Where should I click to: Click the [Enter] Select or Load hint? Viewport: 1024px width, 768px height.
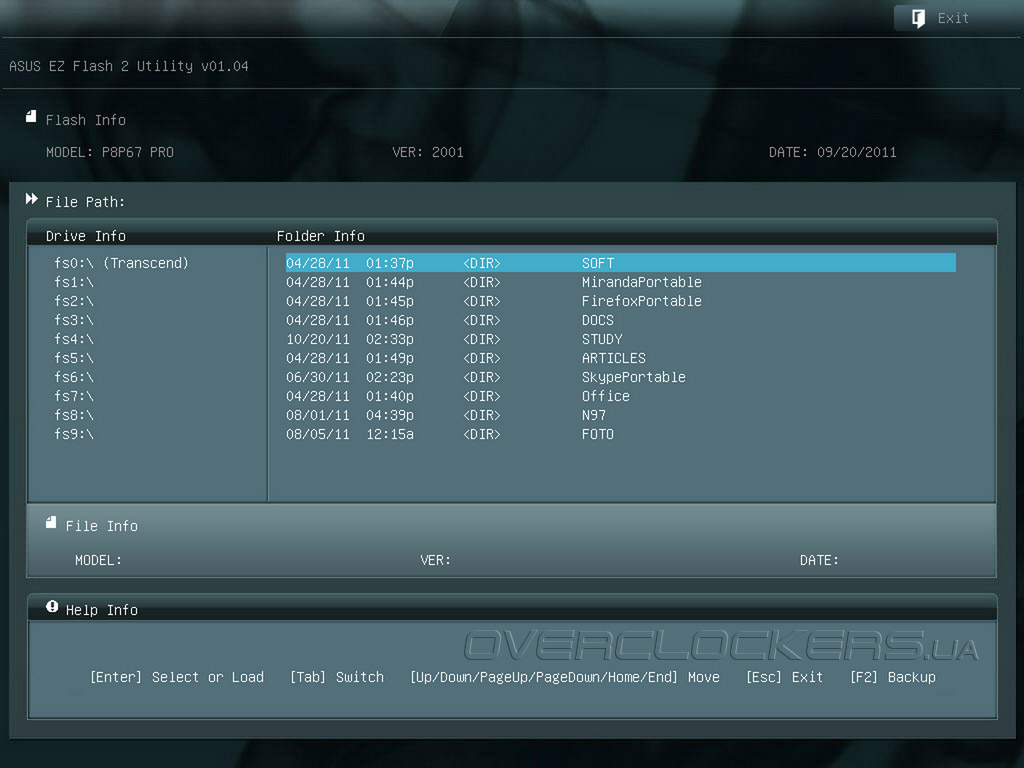(x=177, y=677)
